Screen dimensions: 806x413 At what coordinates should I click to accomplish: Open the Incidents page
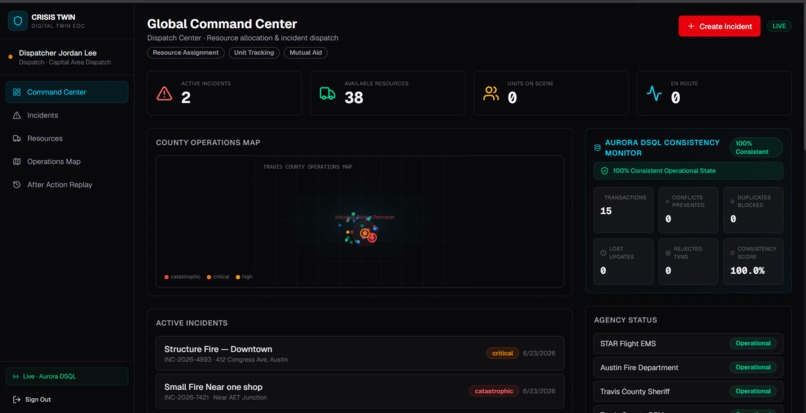tap(67, 115)
